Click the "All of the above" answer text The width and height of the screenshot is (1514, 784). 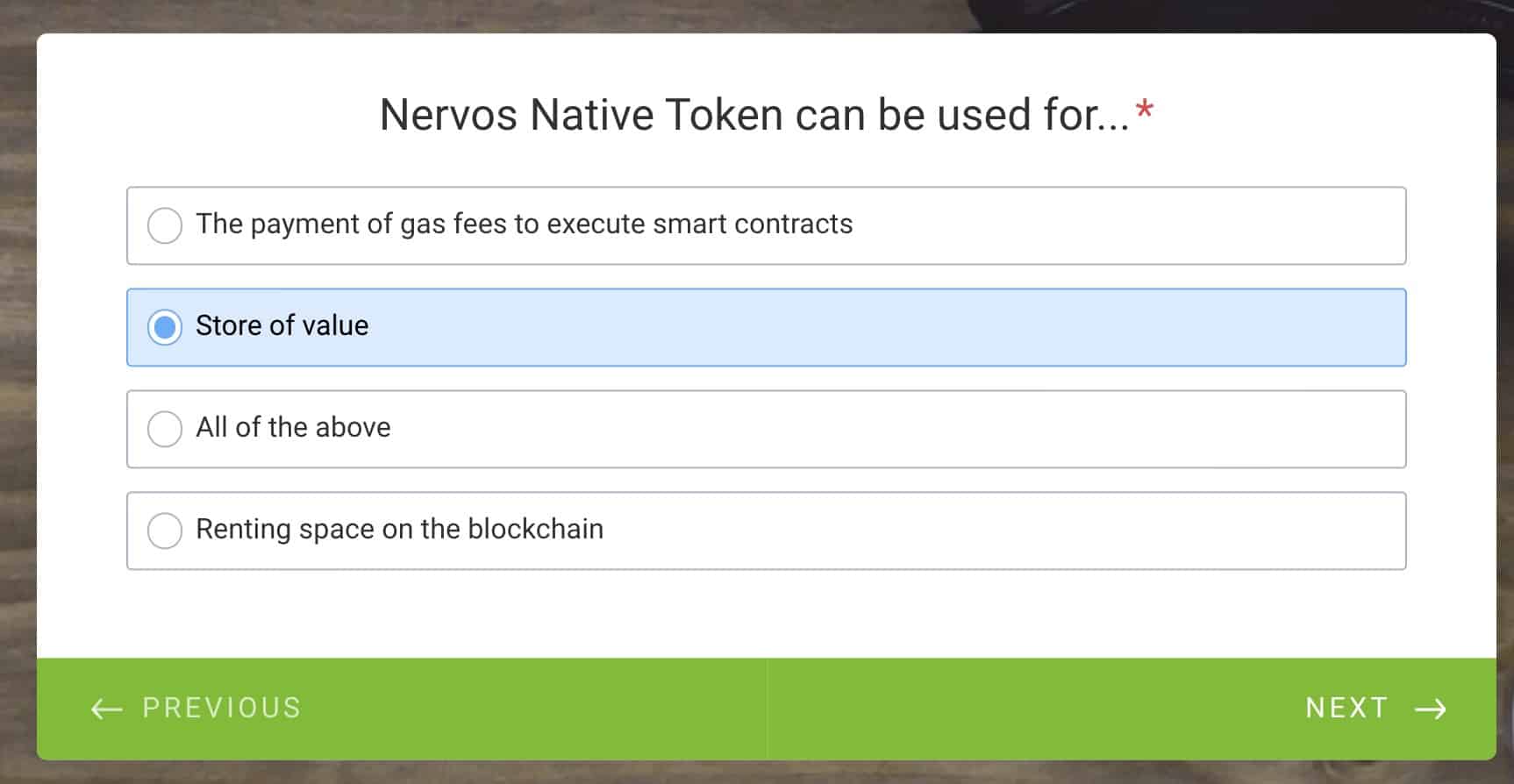click(x=293, y=428)
